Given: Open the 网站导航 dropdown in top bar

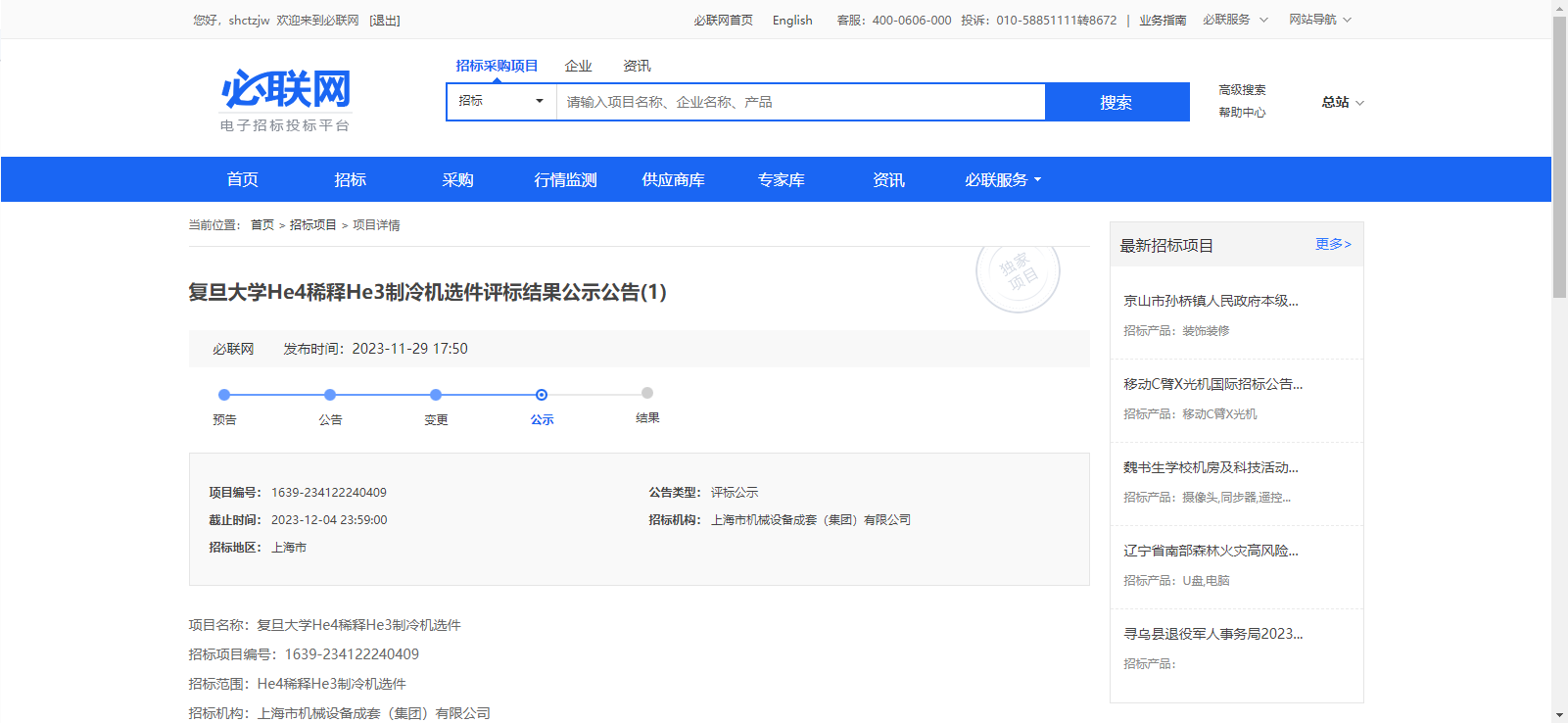Looking at the screenshot, I should tap(1319, 20).
